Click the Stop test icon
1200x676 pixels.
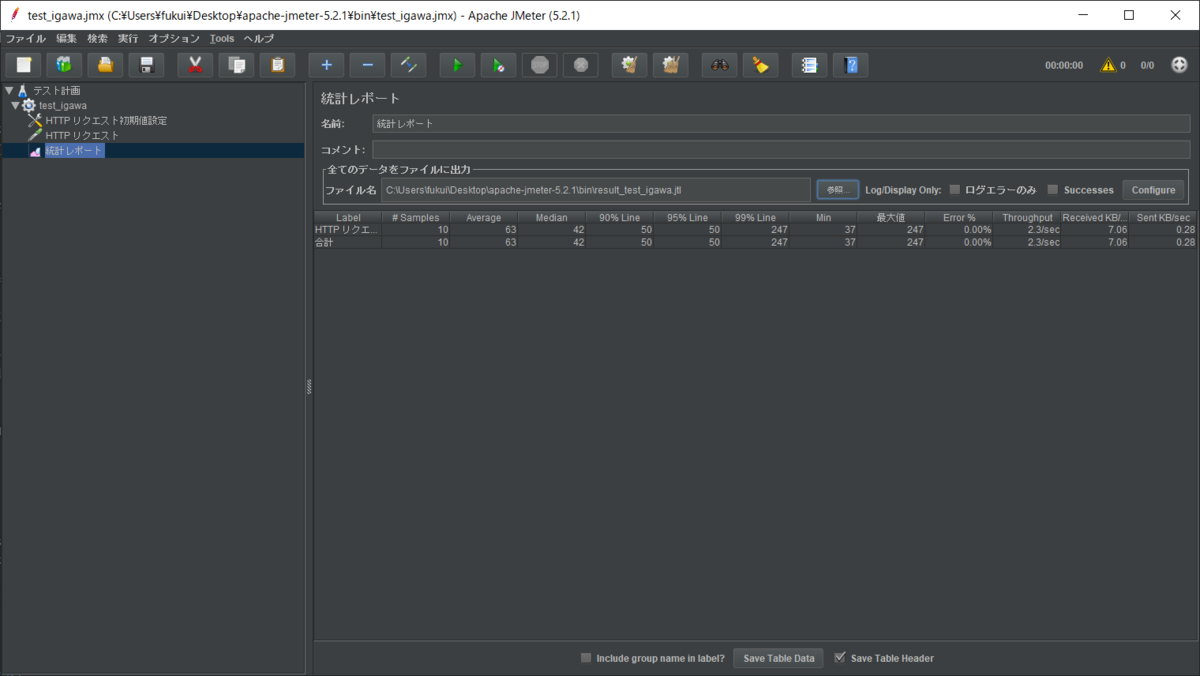pos(540,65)
